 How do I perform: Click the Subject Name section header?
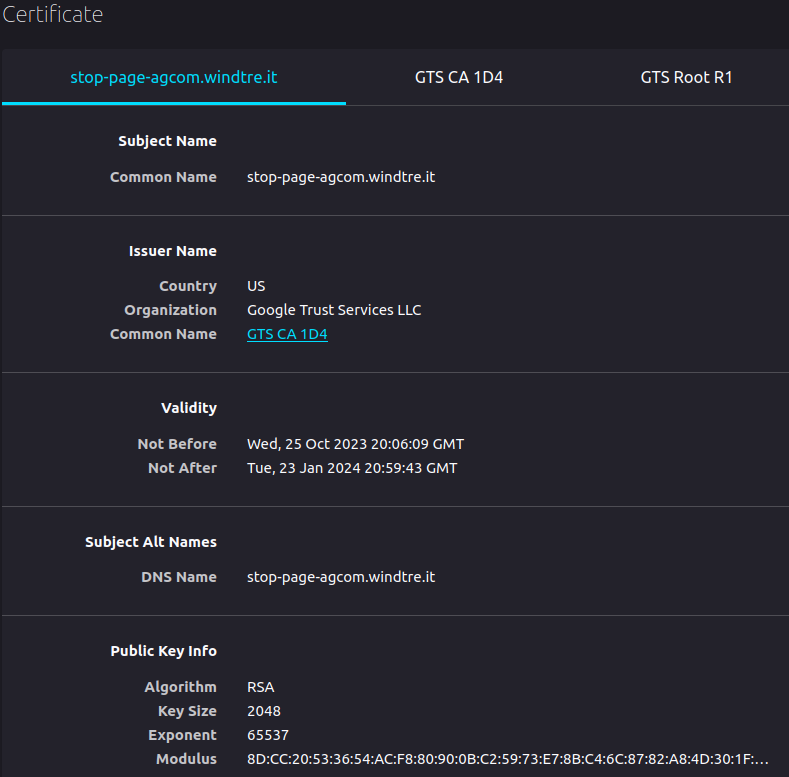pos(168,141)
